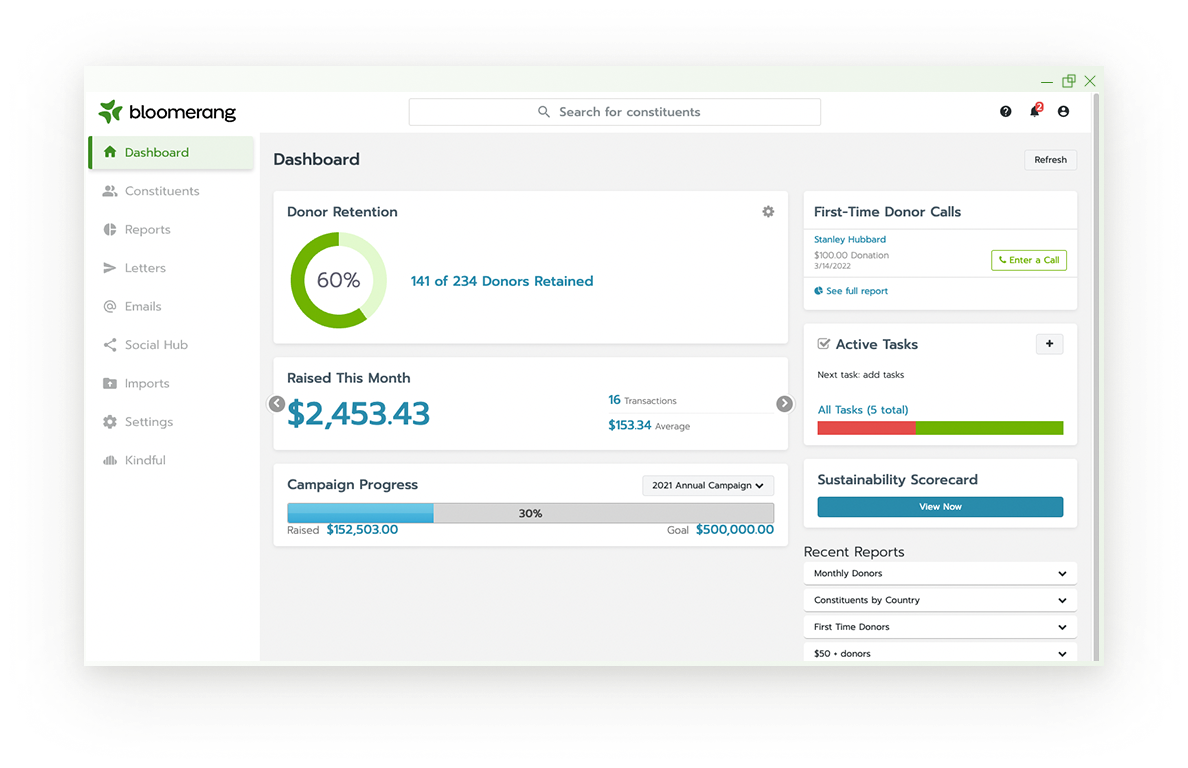The width and height of the screenshot is (1188, 768).
Task: Click the $2,453.43 raised amount
Action: pos(358,414)
